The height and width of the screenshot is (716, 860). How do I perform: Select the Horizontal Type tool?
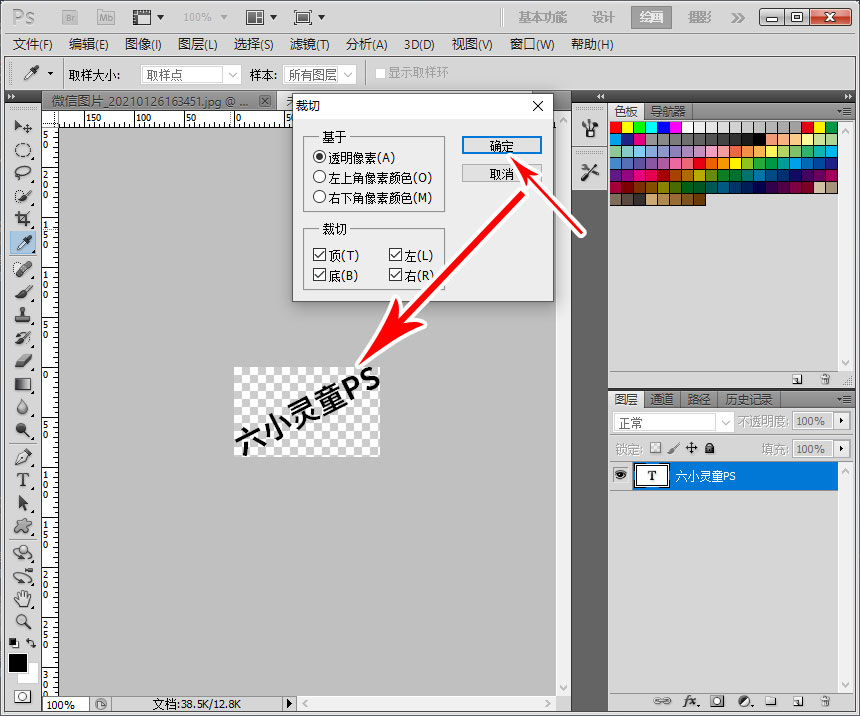[22, 480]
